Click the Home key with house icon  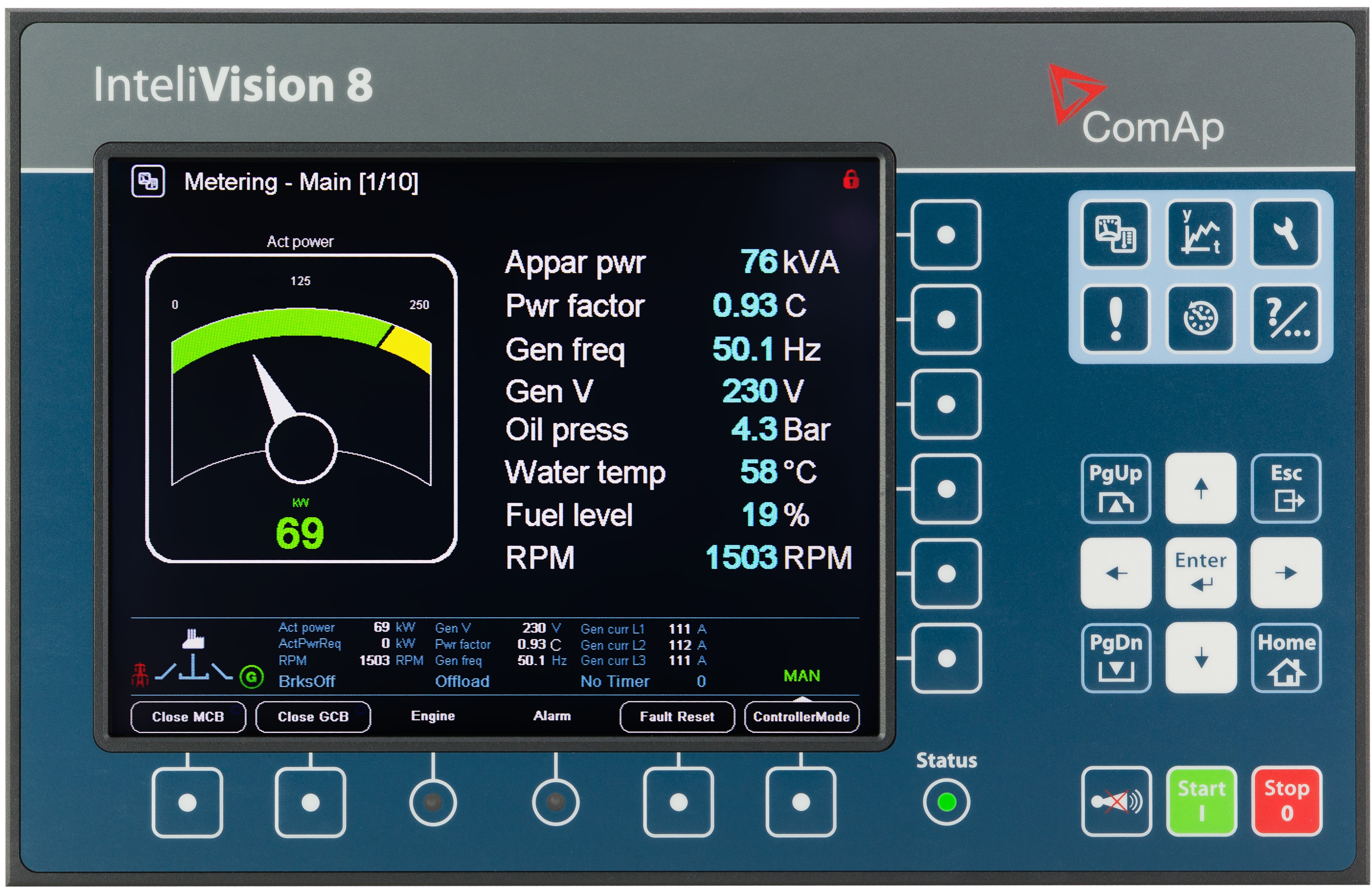pyautogui.click(x=1286, y=658)
